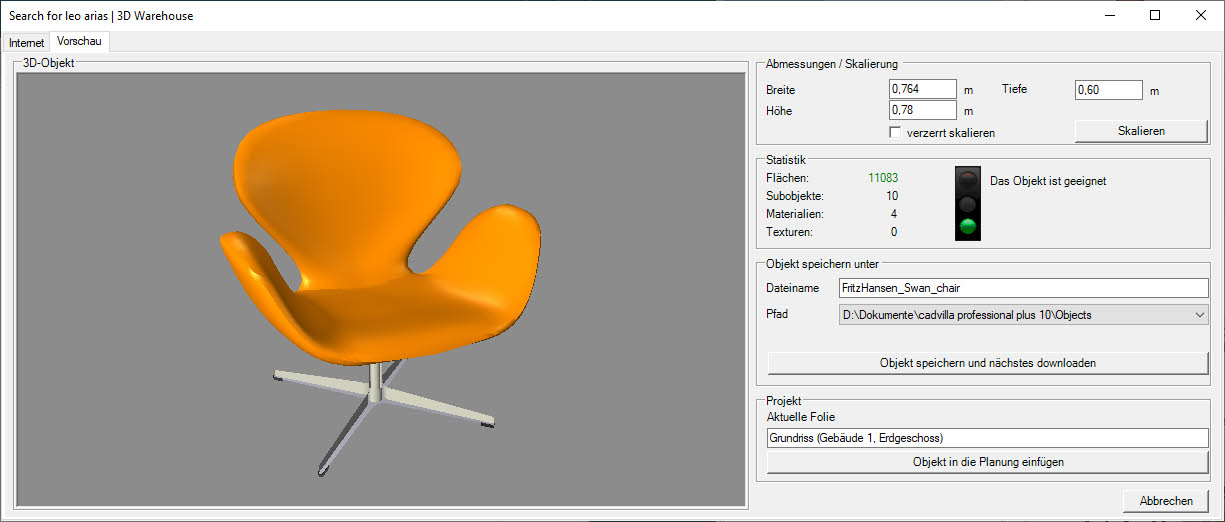The width and height of the screenshot is (1225, 522).
Task: Click the Materialien value 4
Action: (894, 214)
